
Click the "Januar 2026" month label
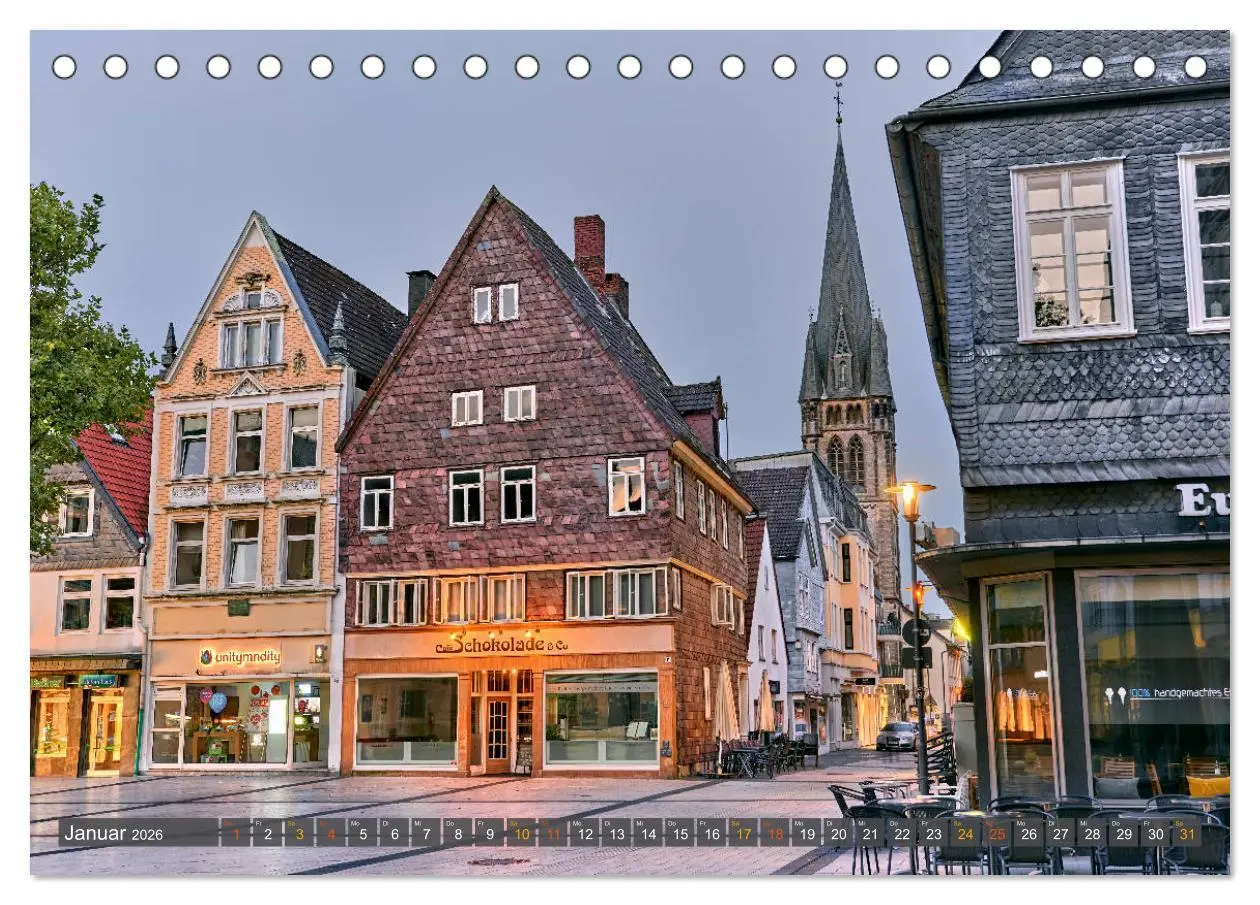point(113,833)
